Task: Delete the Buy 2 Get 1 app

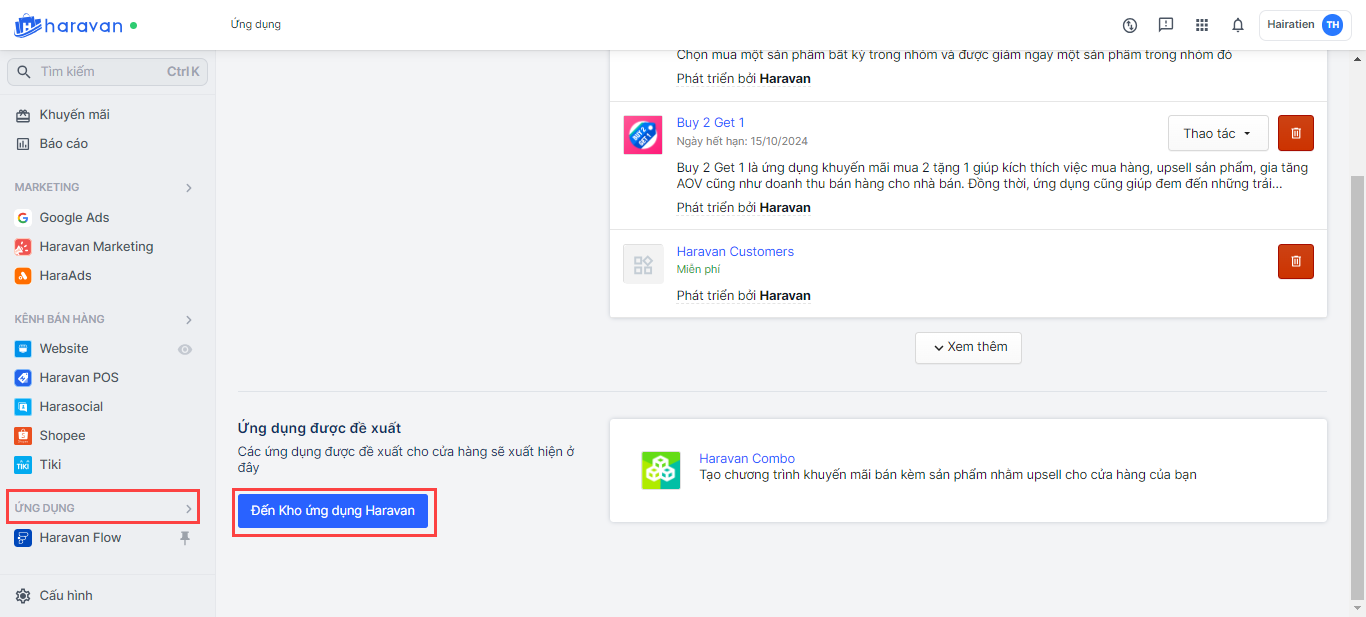Action: 1296,133
